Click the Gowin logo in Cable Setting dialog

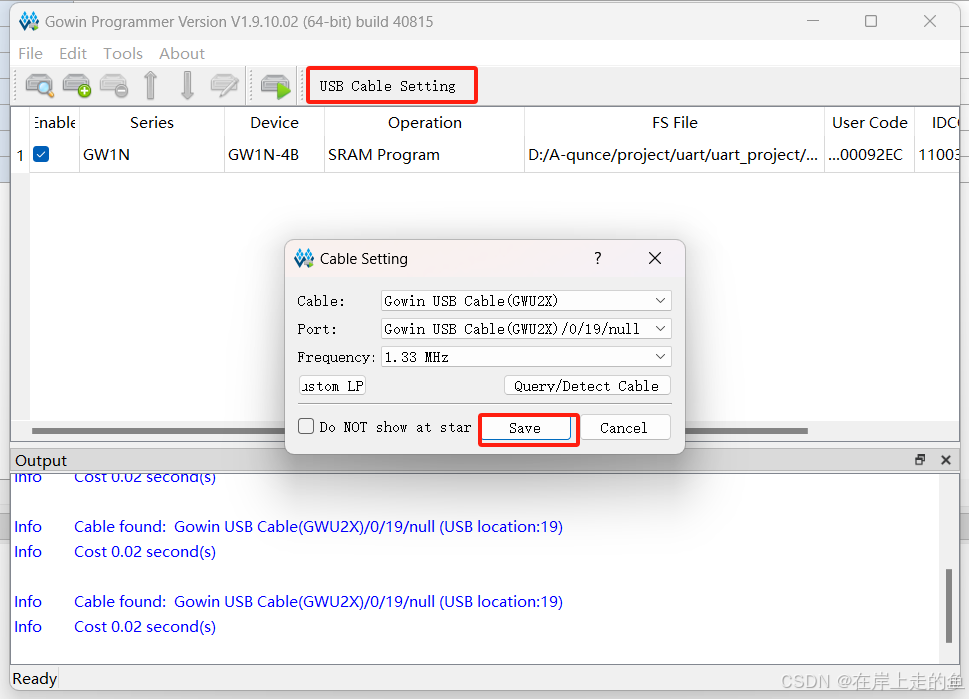[x=303, y=258]
